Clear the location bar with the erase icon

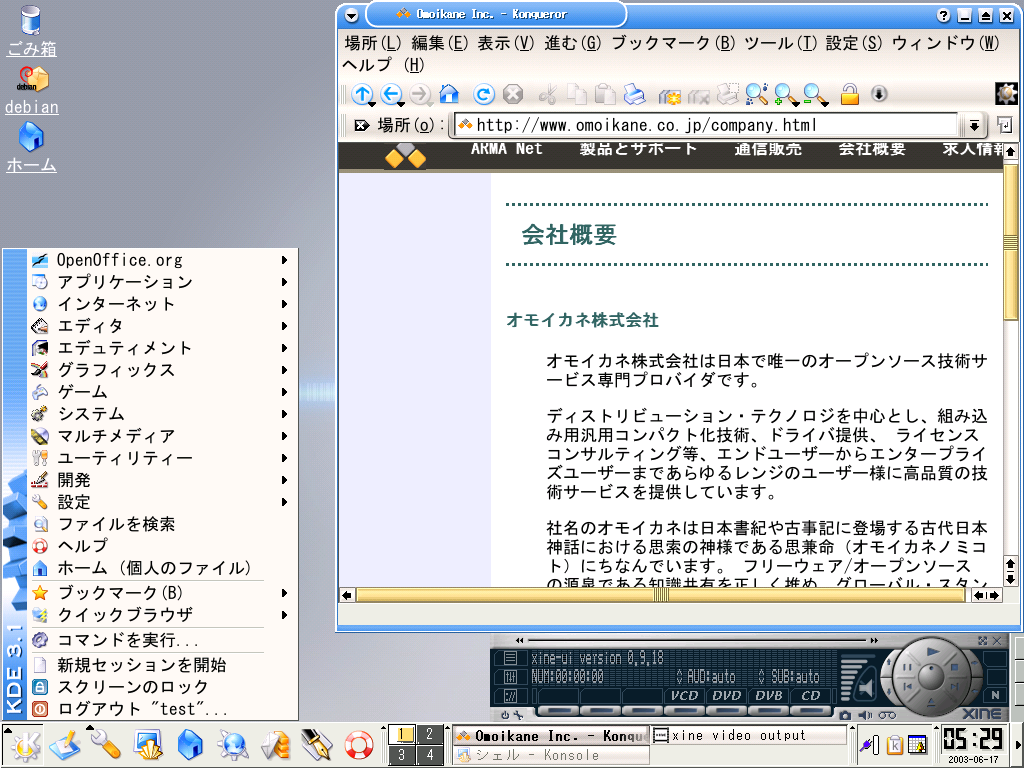361,125
